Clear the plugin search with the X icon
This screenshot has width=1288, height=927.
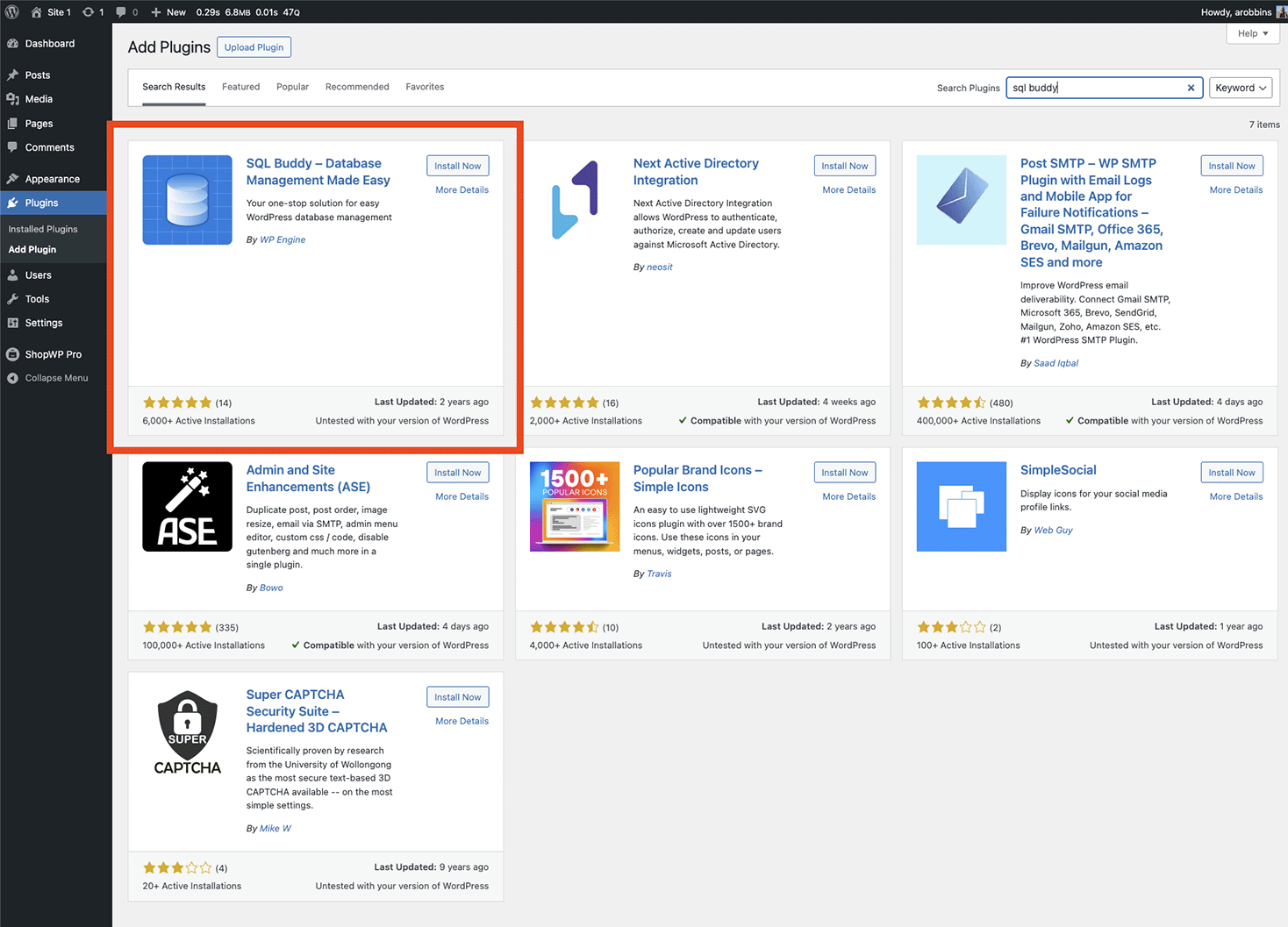pyautogui.click(x=1191, y=88)
